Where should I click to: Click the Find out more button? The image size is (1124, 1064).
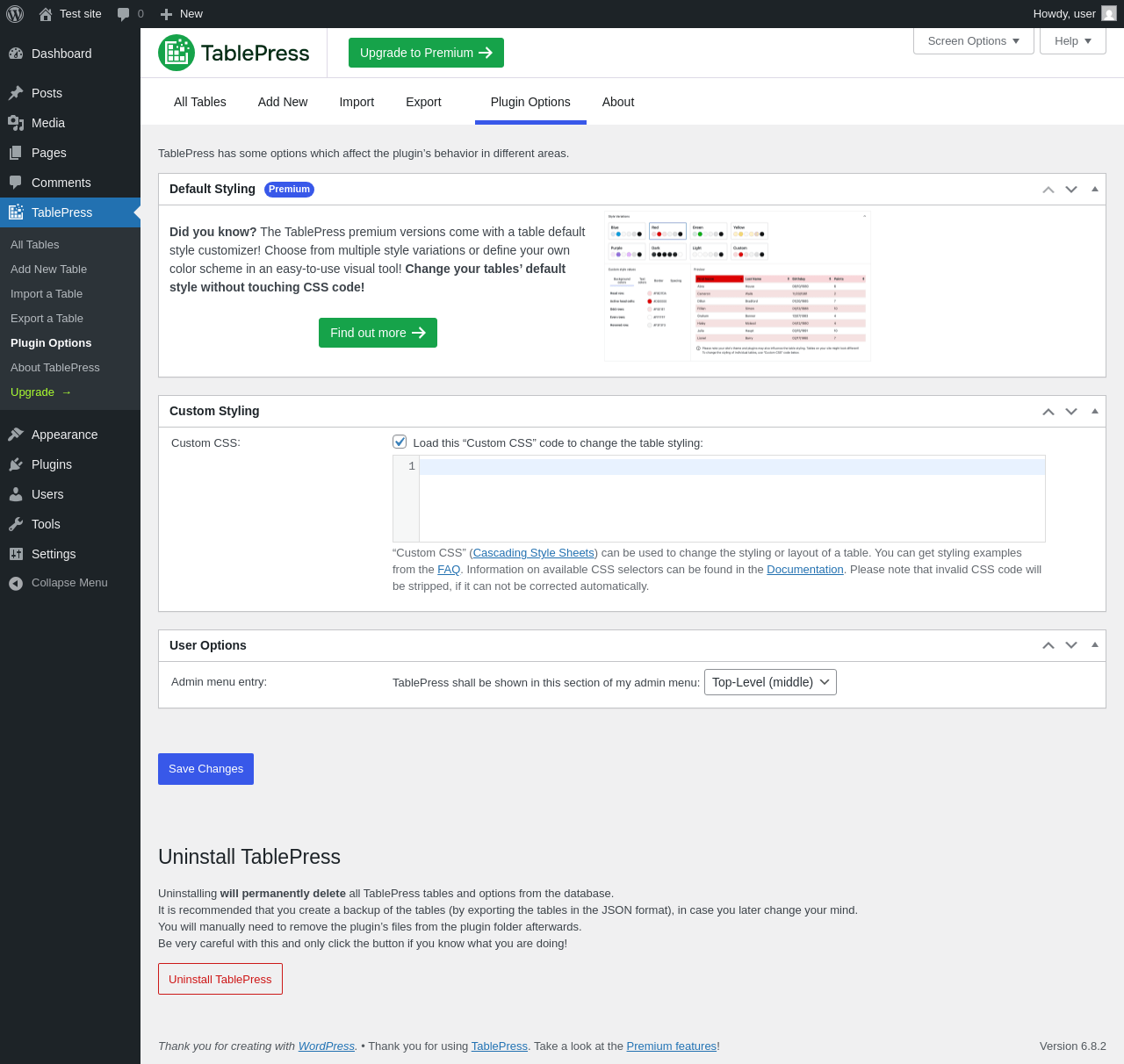point(378,333)
